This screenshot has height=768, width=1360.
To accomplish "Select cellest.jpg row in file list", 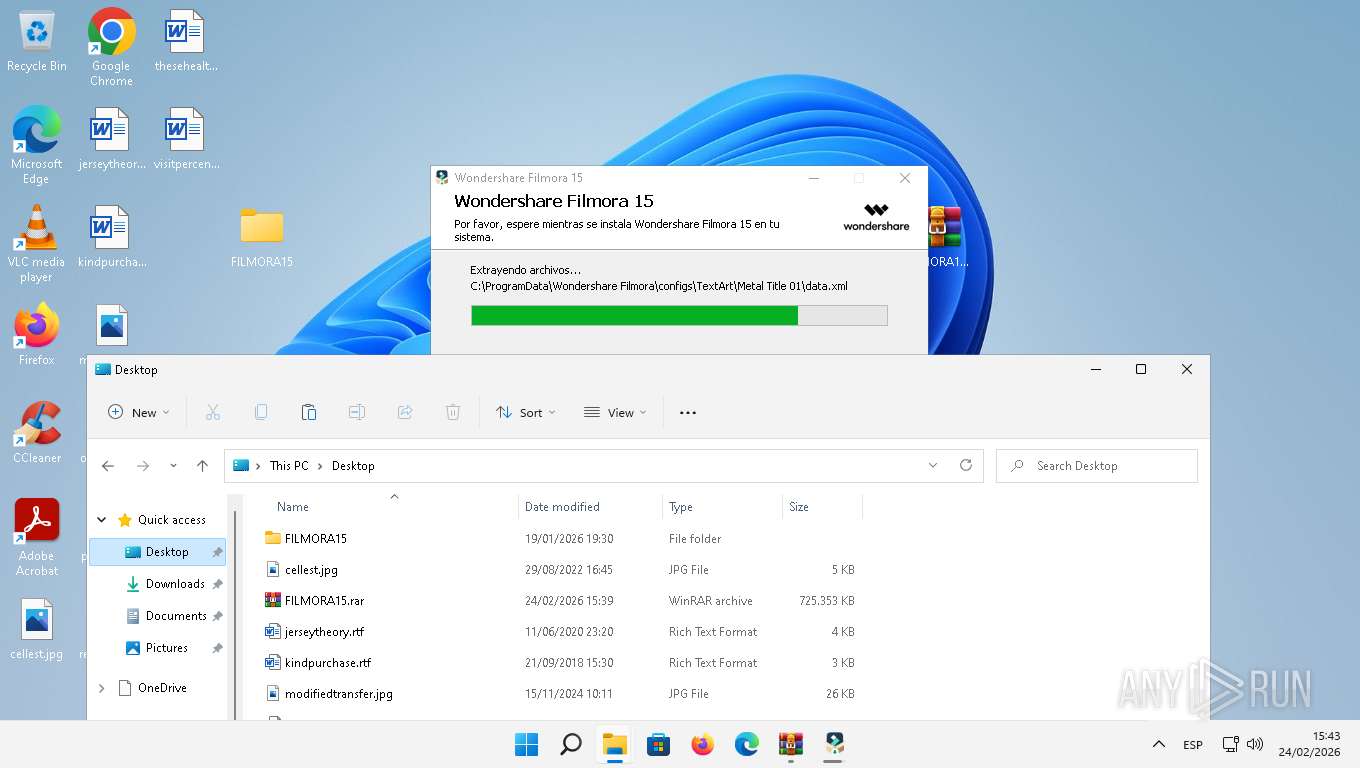I will [x=562, y=570].
